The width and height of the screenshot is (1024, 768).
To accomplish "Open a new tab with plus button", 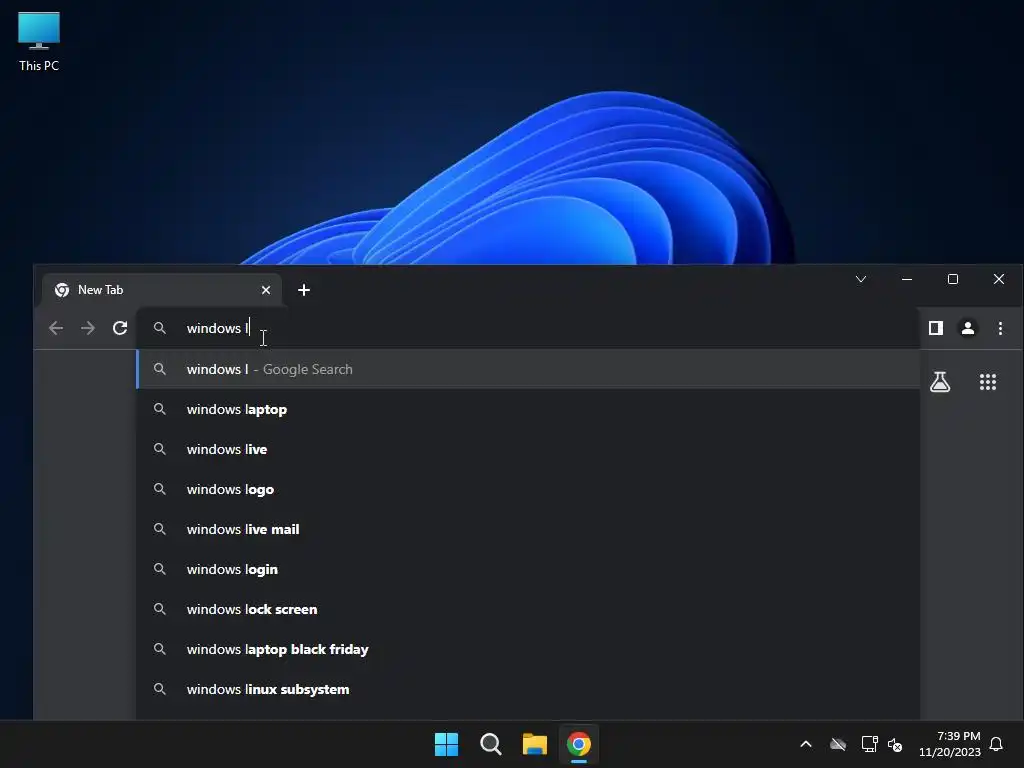I will [304, 290].
